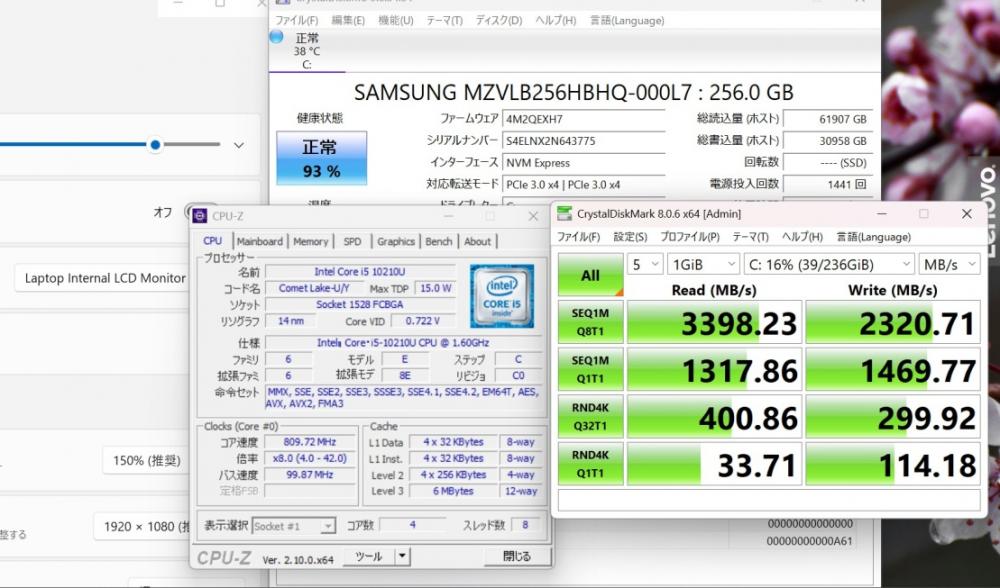Click the Intel Core i5 10210U name field
This screenshot has height=588, width=1000.
click(360, 272)
